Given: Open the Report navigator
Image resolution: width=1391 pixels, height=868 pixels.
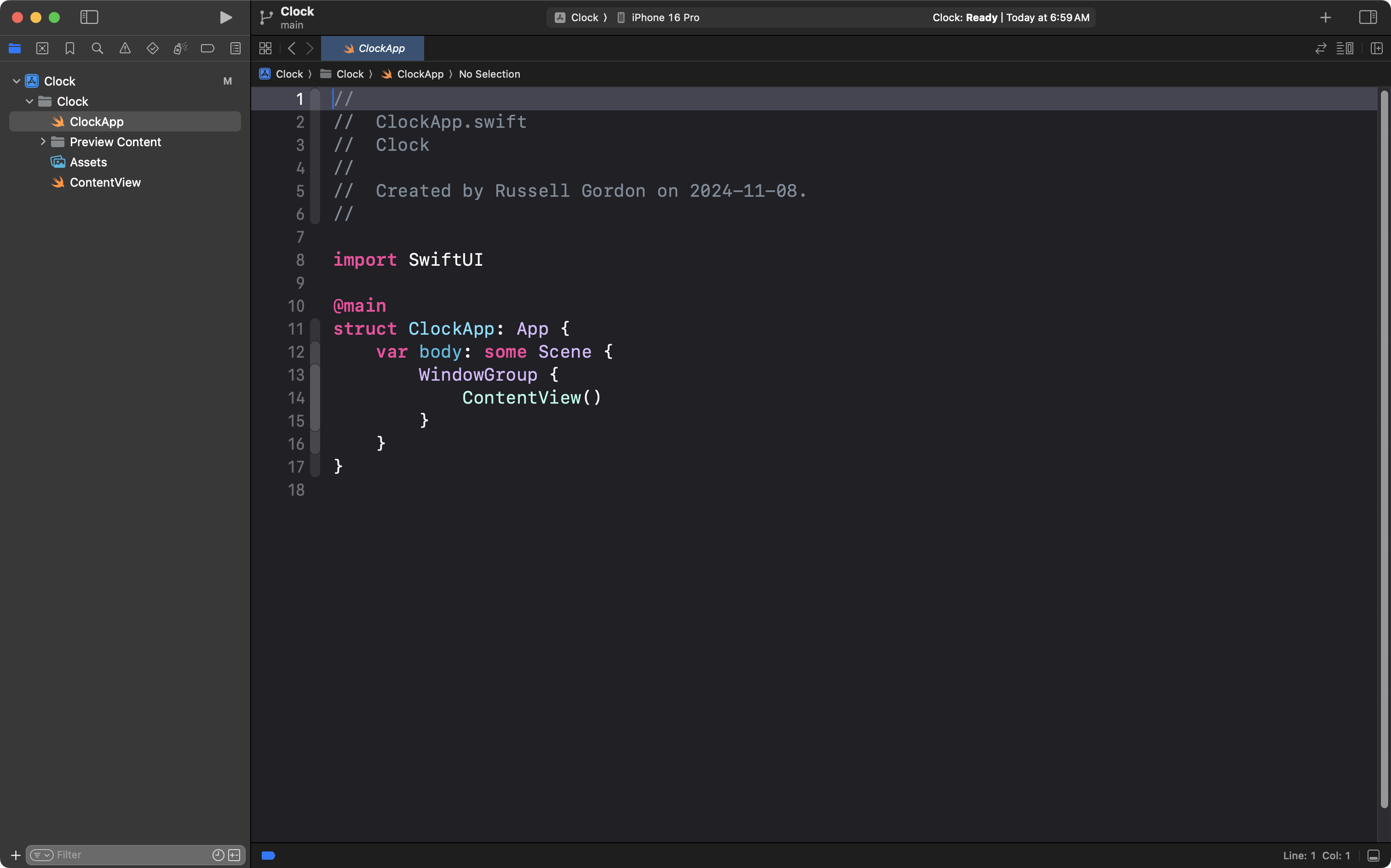Looking at the screenshot, I should point(235,48).
